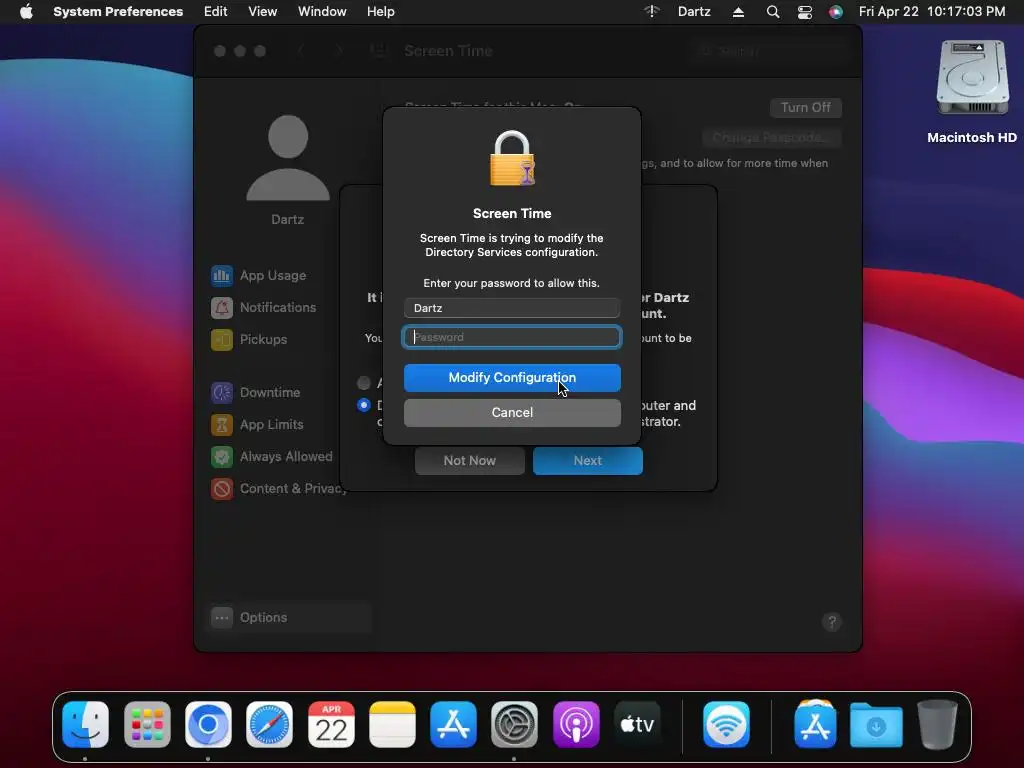The height and width of the screenshot is (768, 1024).
Task: Open the App Store next to Notes
Action: tap(453, 725)
